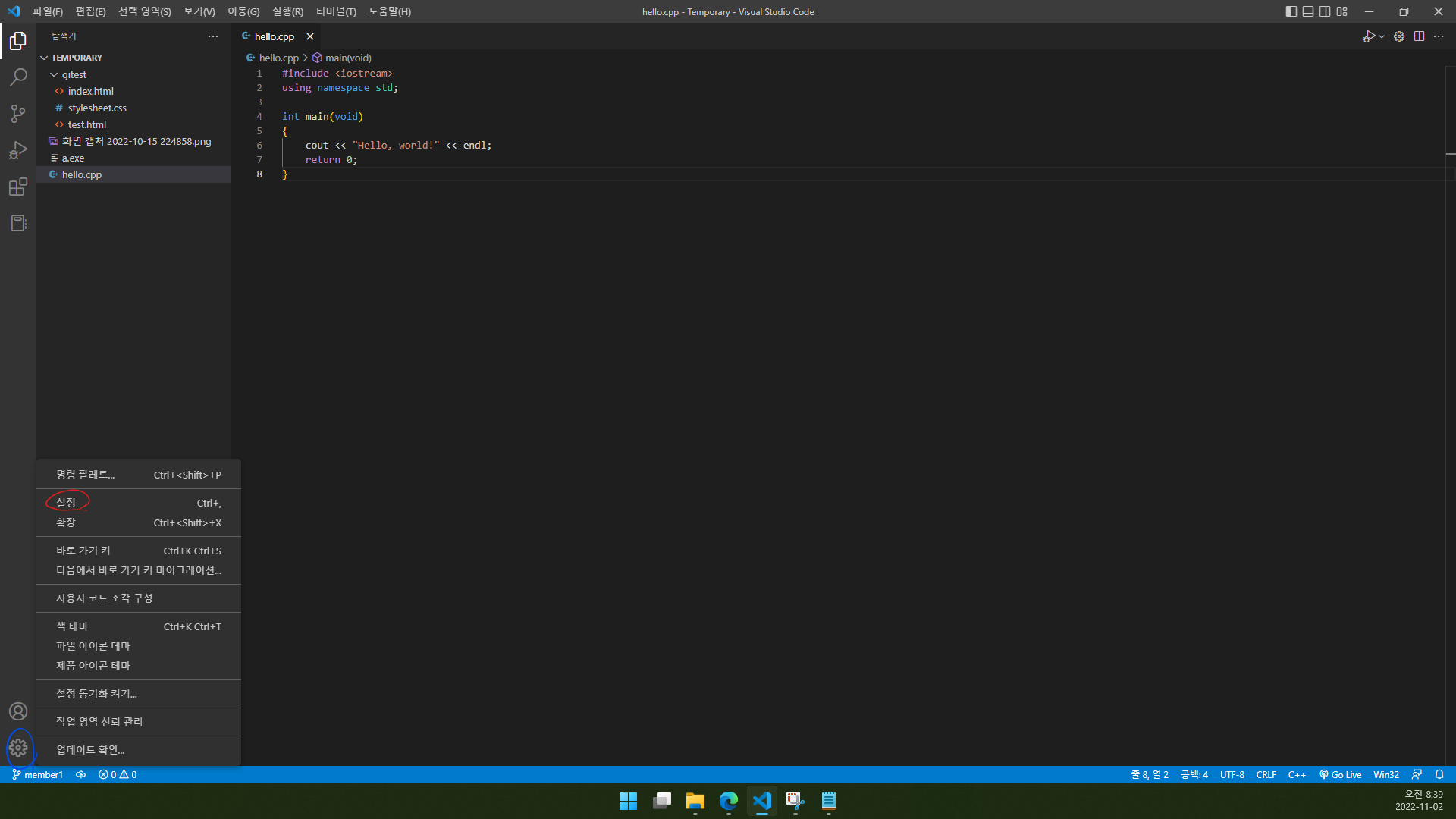Open the 보기(V) menu
Screen dimensions: 1456x819
(x=199, y=11)
